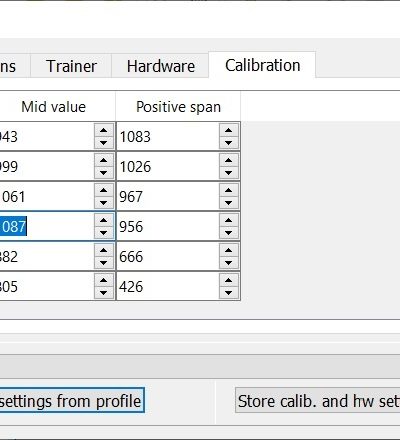Open the Hardware tab

(161, 66)
